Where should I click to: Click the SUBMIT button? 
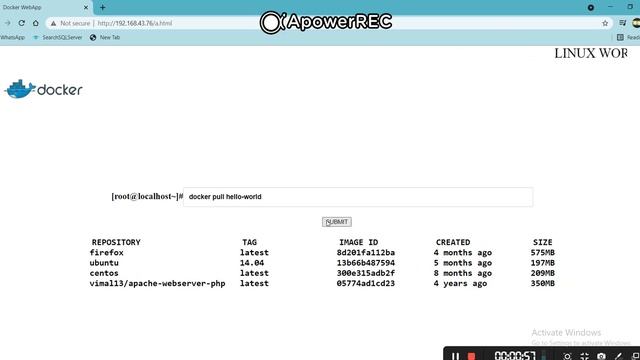click(x=337, y=222)
